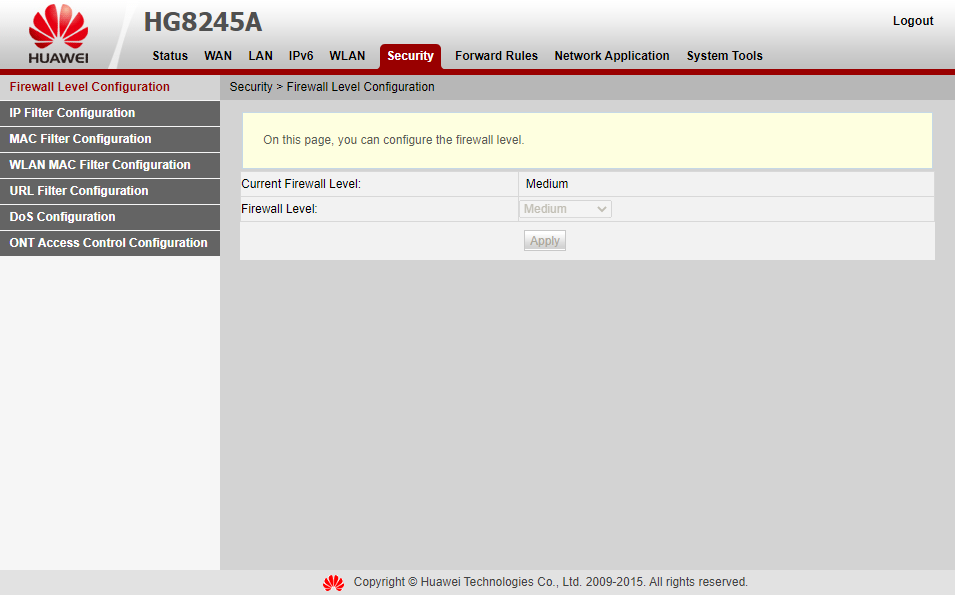Viewport: 962px width, 607px height.
Task: Open the WAN tab
Action: click(218, 56)
